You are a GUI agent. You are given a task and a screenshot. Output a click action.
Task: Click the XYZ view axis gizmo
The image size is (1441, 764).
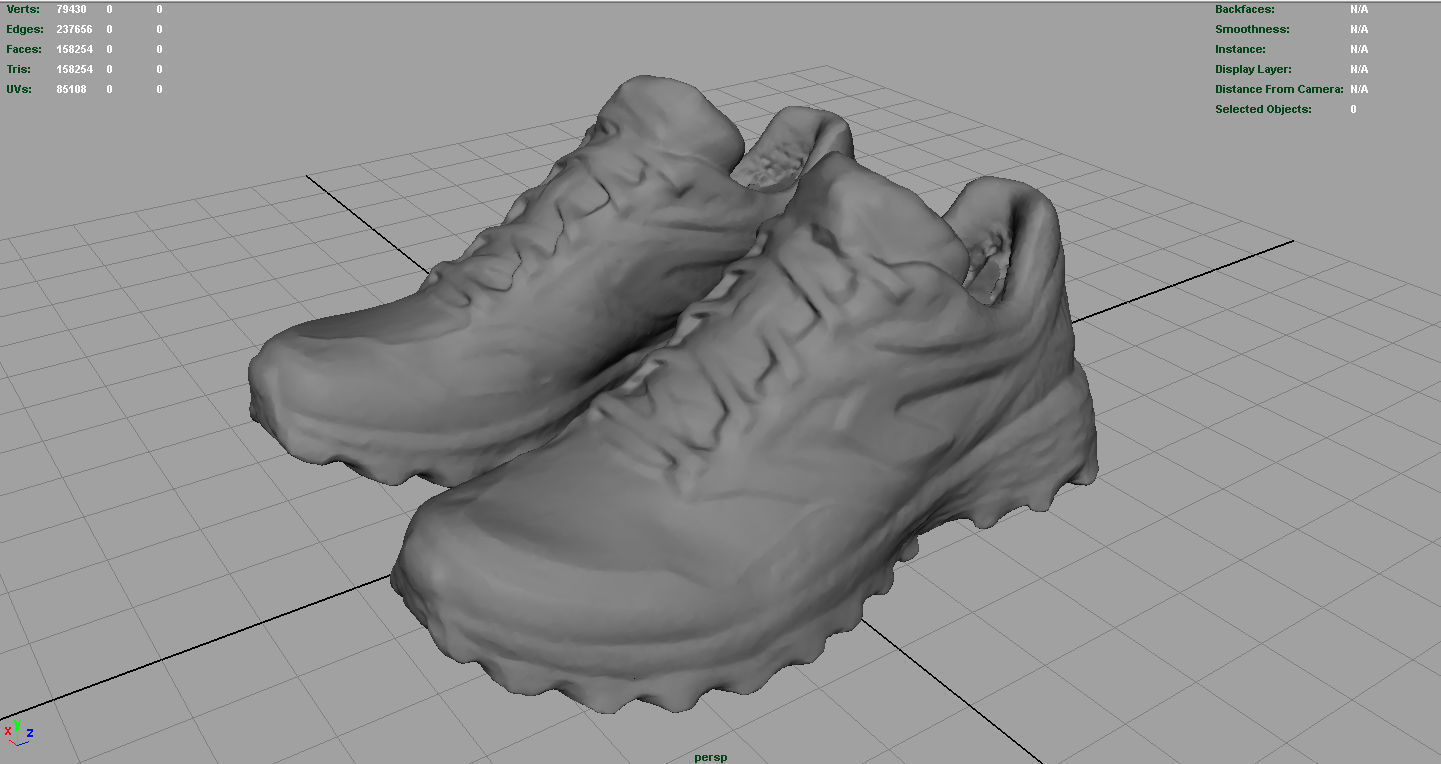[x=18, y=731]
